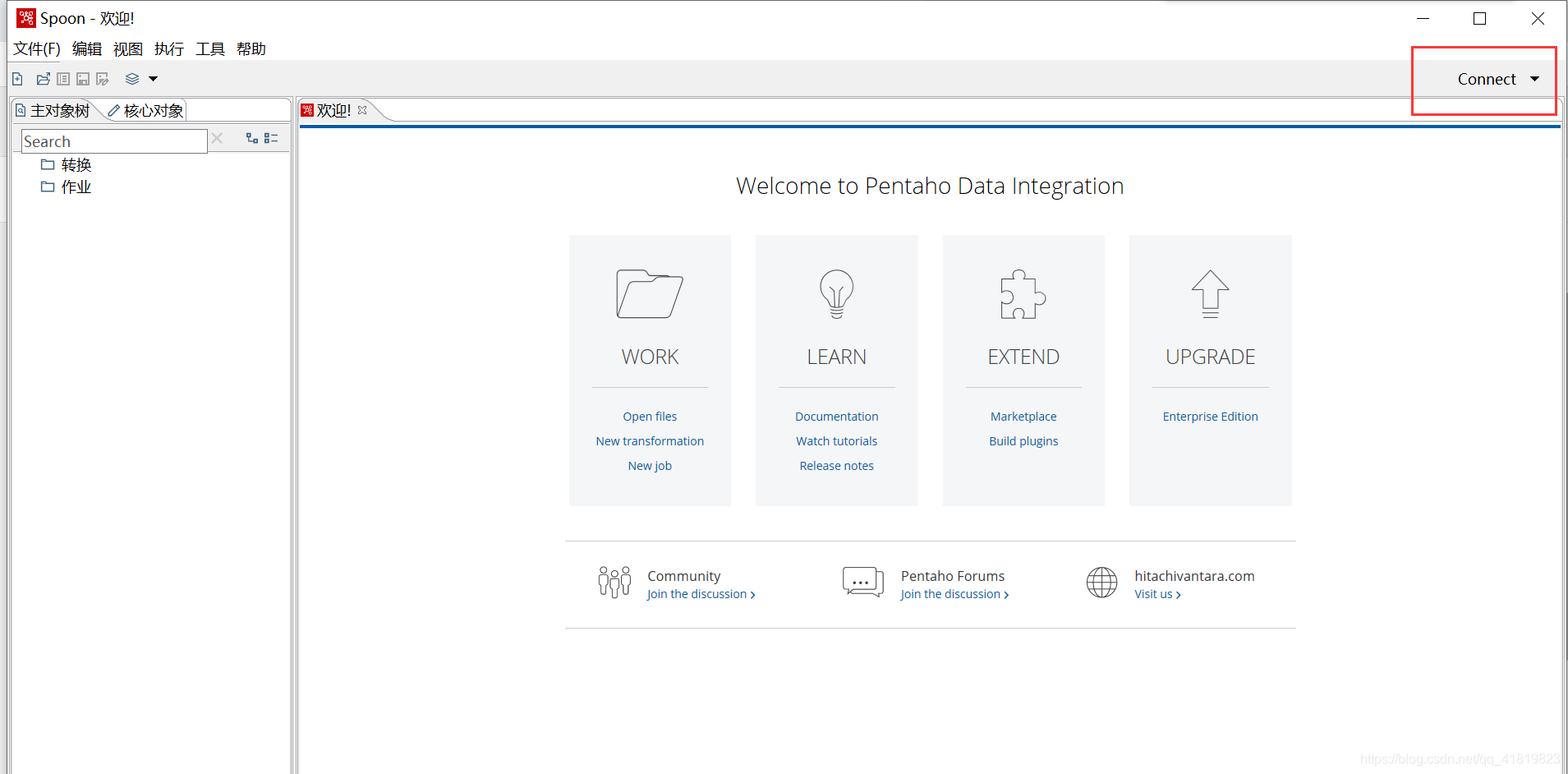
Task: Click the LEARN lightbulb icon
Action: pyautogui.click(x=836, y=294)
